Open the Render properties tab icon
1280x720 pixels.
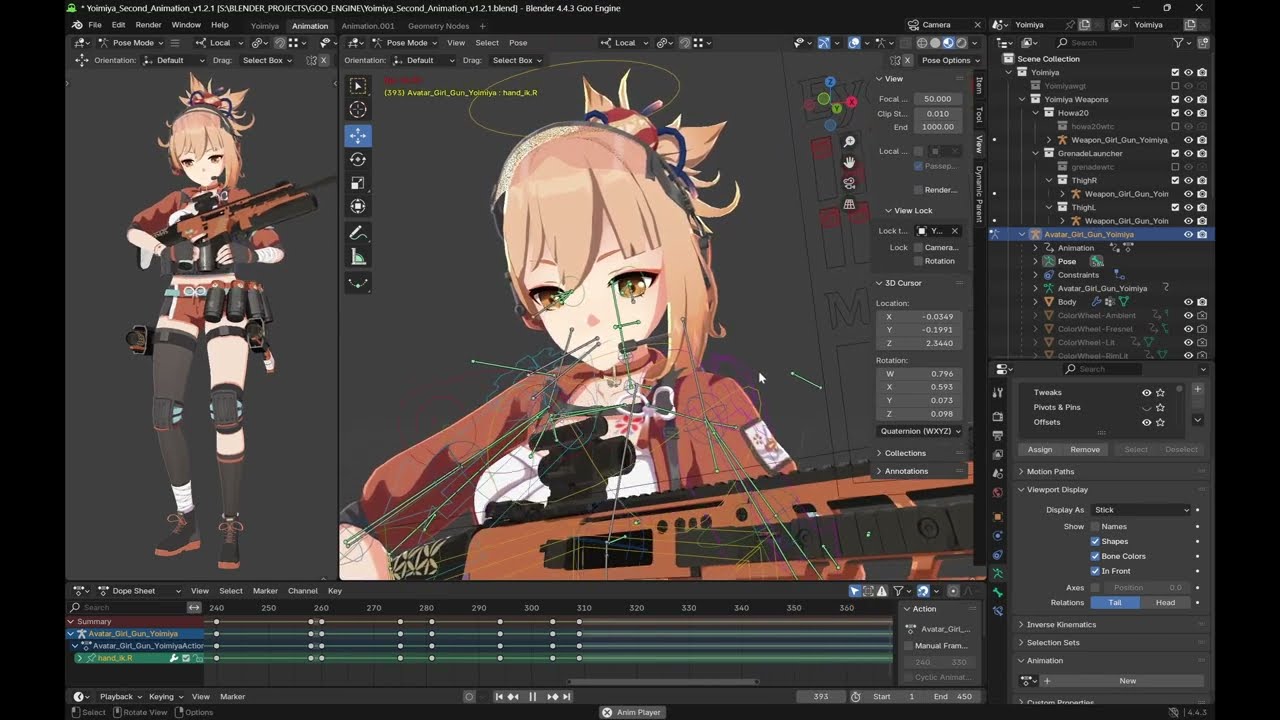(x=997, y=416)
